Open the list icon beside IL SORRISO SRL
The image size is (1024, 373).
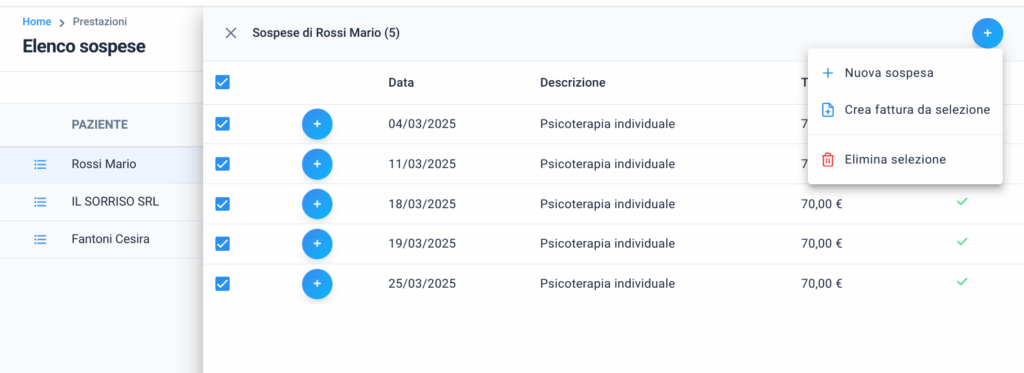pyautogui.click(x=40, y=203)
